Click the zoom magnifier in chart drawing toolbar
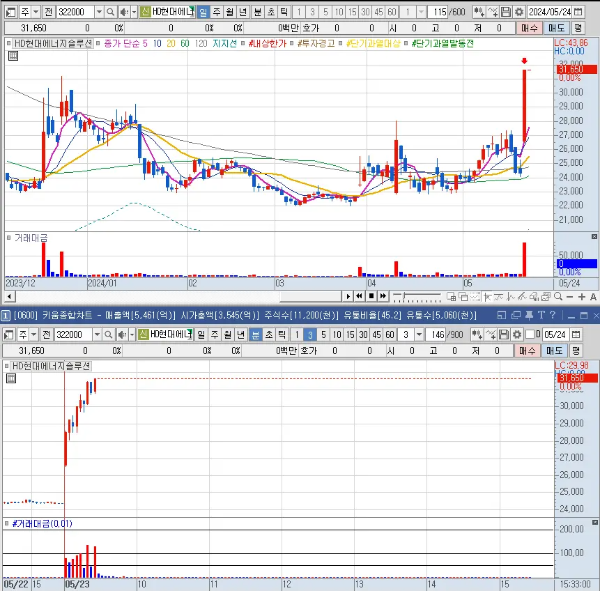The image size is (600, 591). 558,296
